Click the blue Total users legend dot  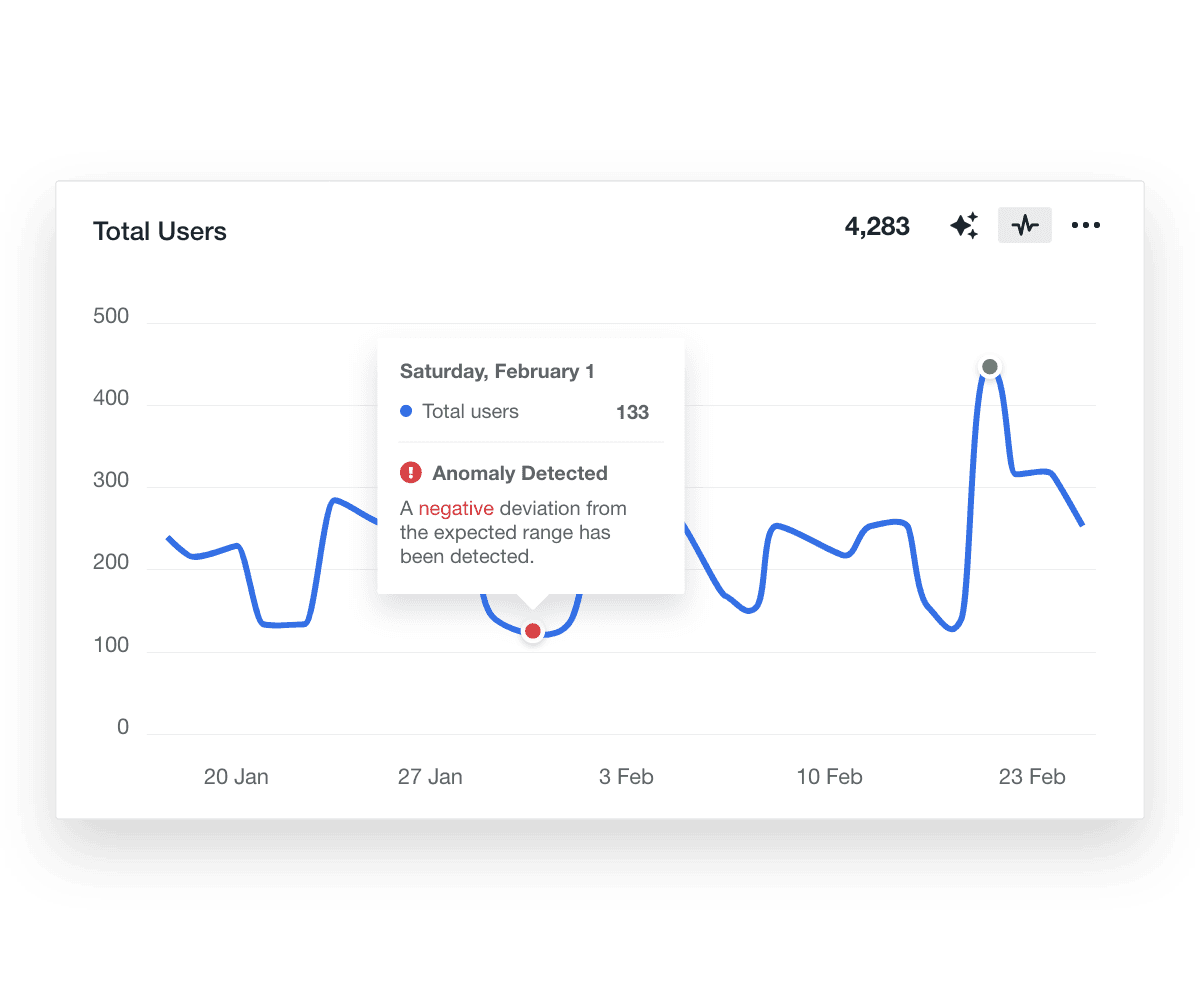[x=406, y=411]
